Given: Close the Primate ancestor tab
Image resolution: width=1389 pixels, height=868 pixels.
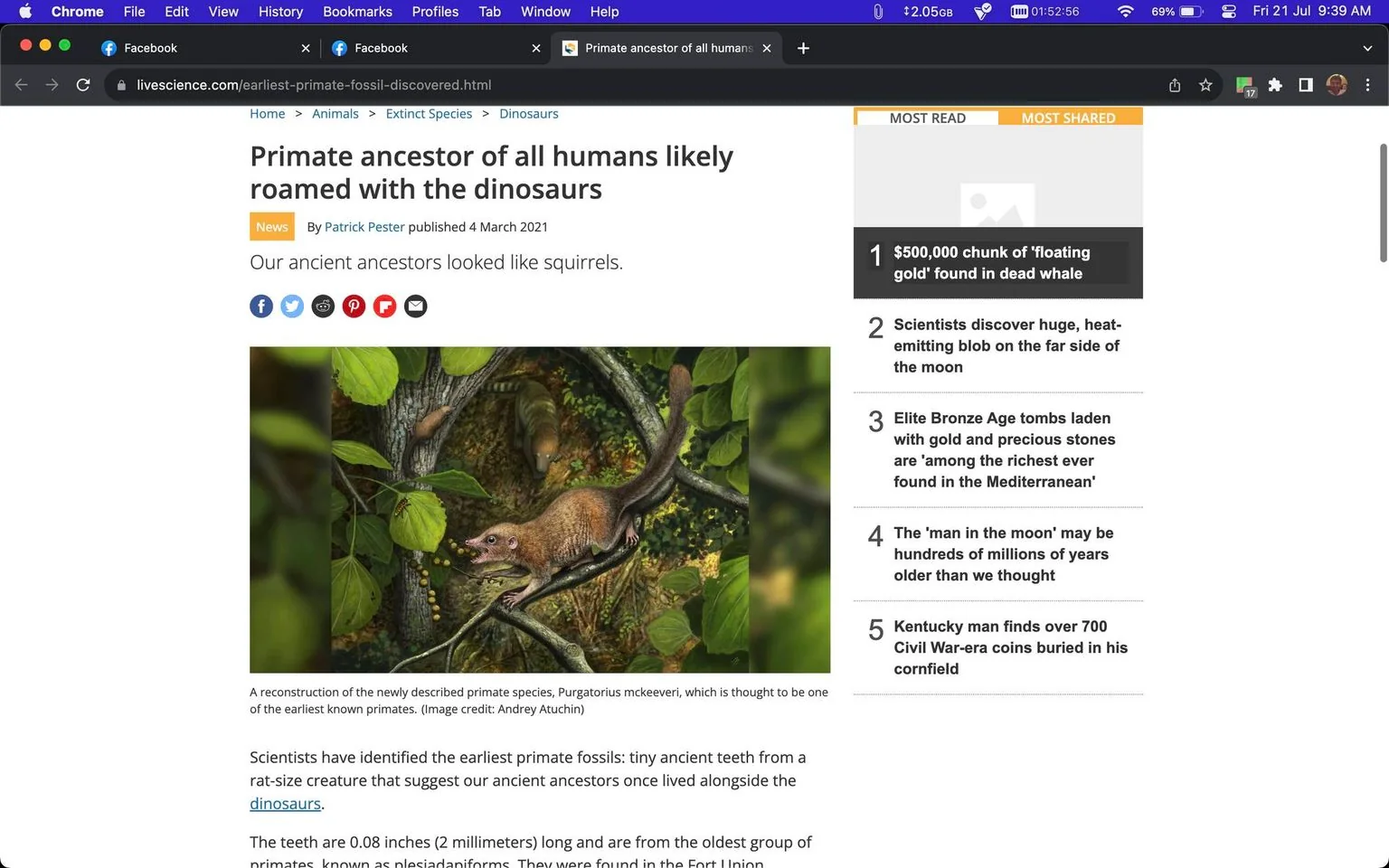Looking at the screenshot, I should tap(767, 48).
